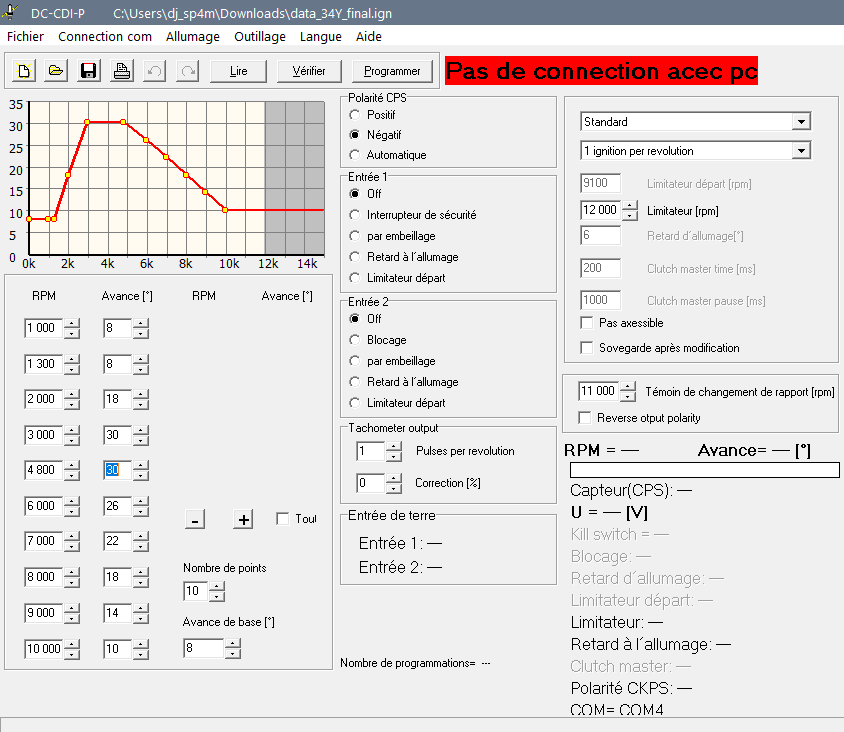Click the DC-CDI-P application icon in the title bar
Viewport: 844px width, 732px height.
point(10,12)
